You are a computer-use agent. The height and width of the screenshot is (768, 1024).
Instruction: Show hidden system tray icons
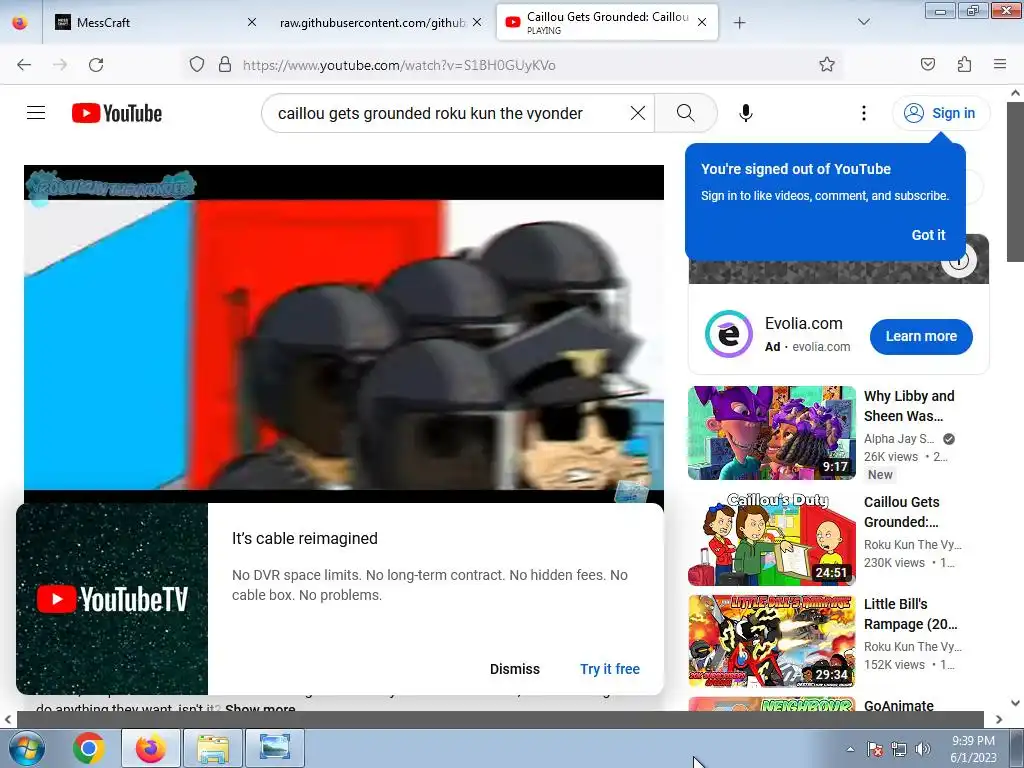point(850,749)
